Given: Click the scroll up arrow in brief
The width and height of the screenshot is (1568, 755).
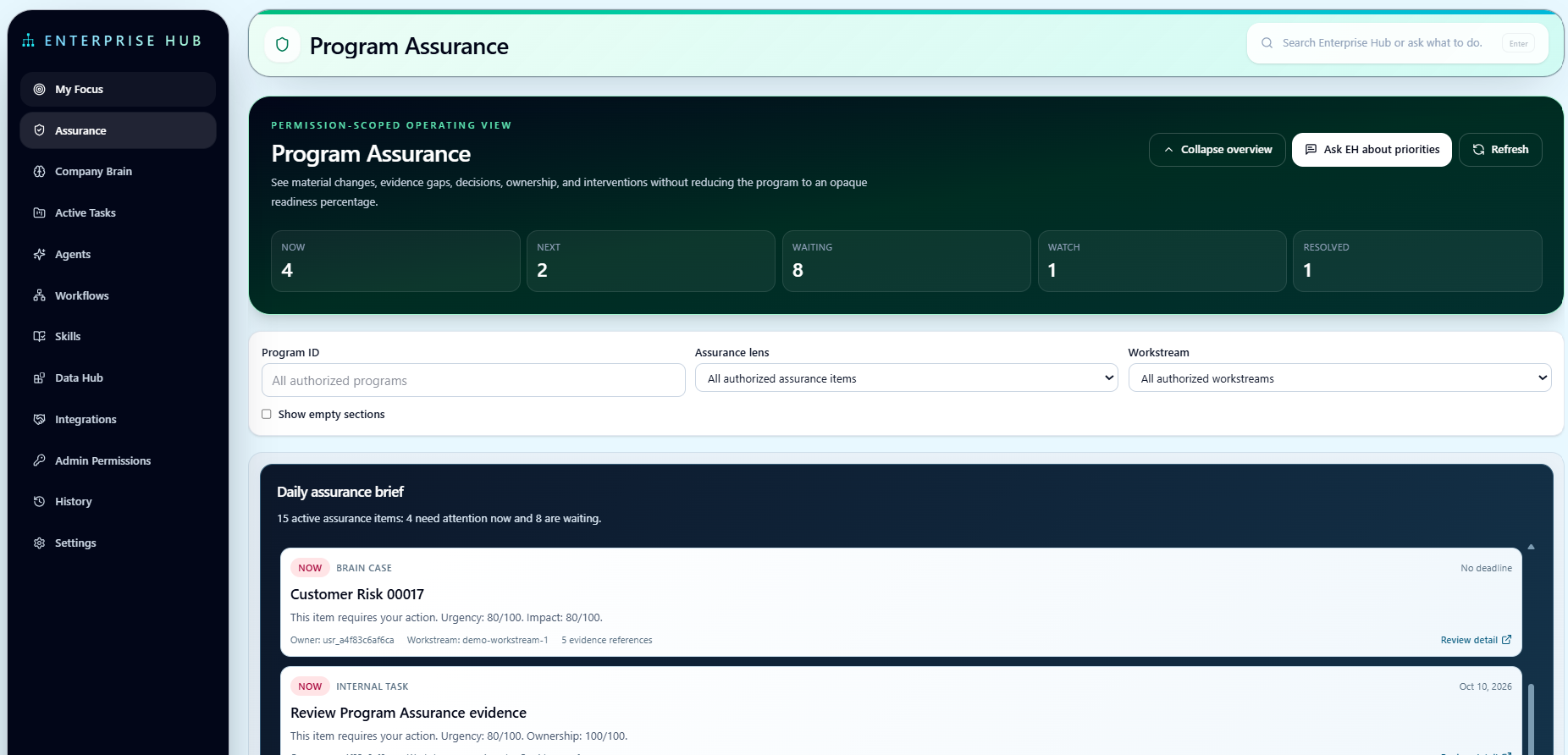Looking at the screenshot, I should 1531,547.
